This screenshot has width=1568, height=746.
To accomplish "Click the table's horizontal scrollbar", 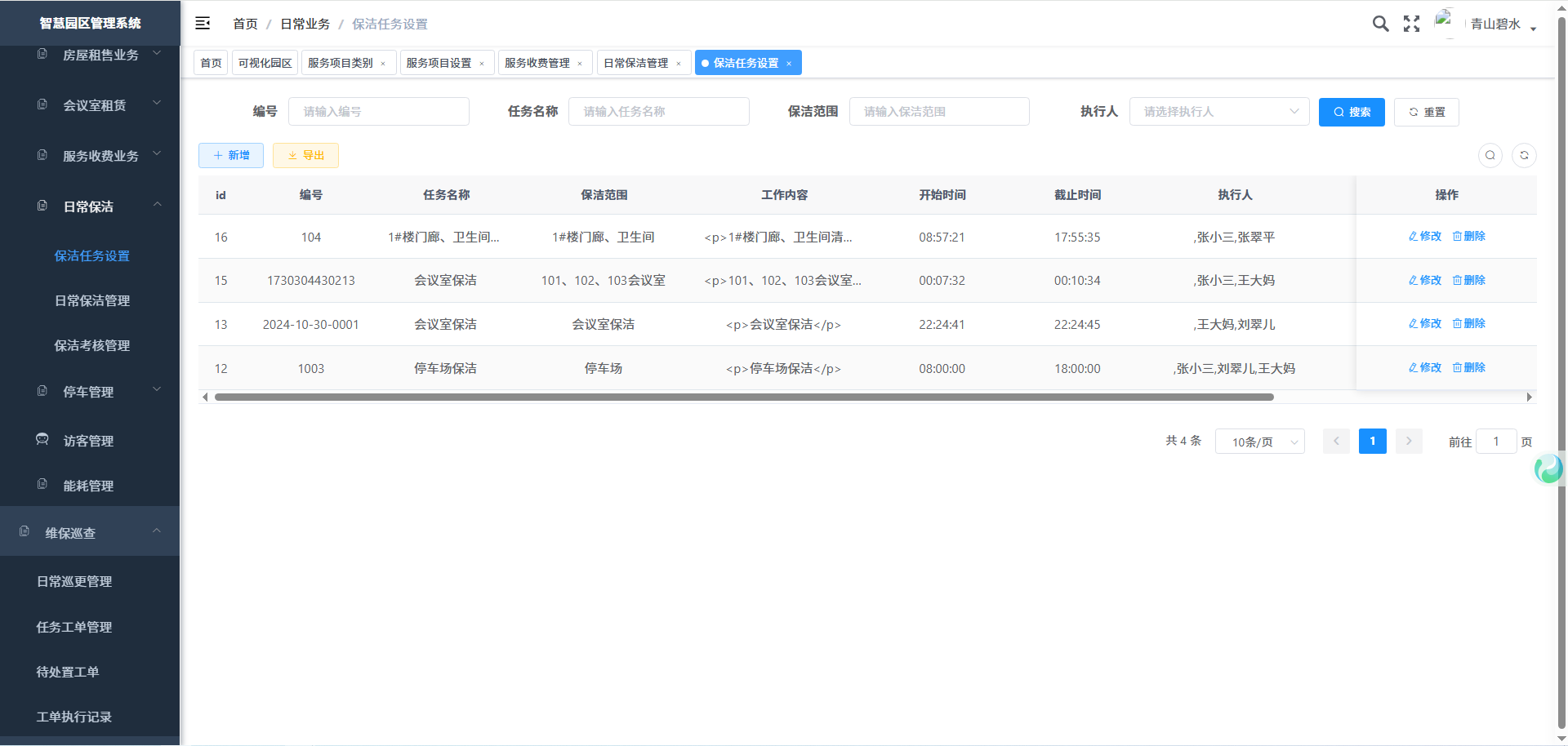I will [x=743, y=397].
